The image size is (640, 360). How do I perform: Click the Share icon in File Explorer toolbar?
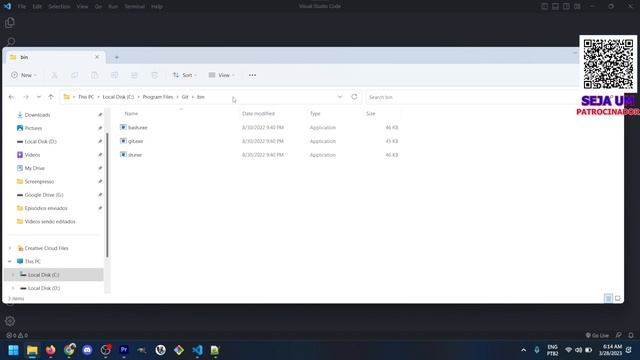[x=134, y=75]
